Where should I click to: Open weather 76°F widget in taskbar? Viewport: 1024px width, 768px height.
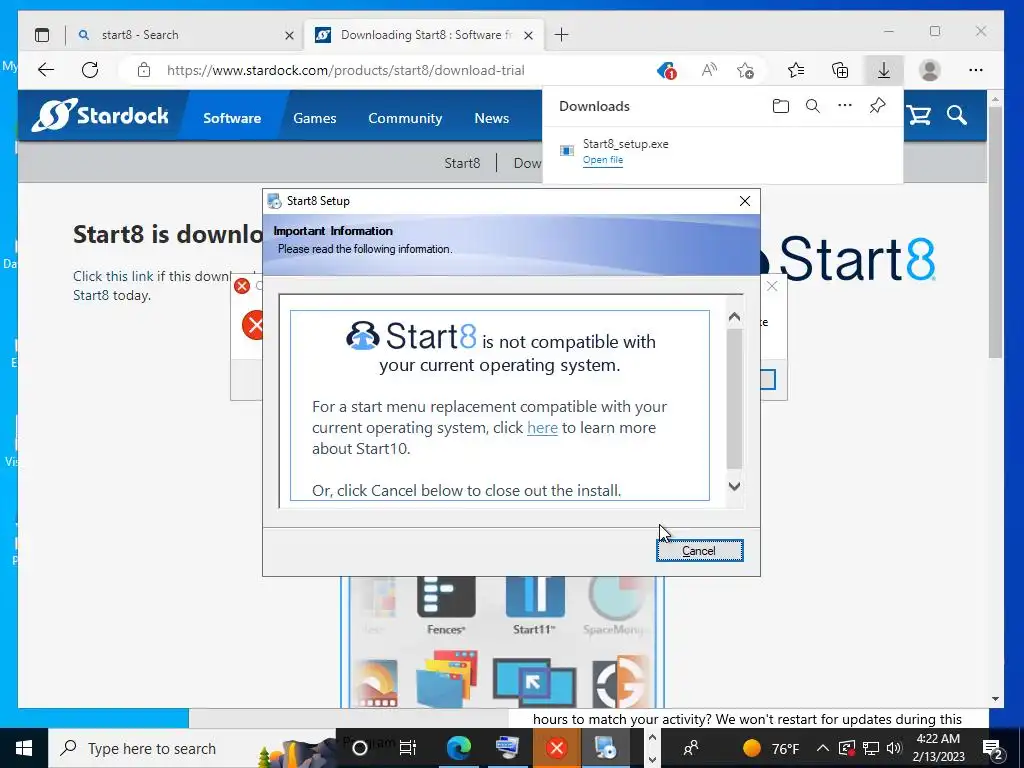click(771, 748)
